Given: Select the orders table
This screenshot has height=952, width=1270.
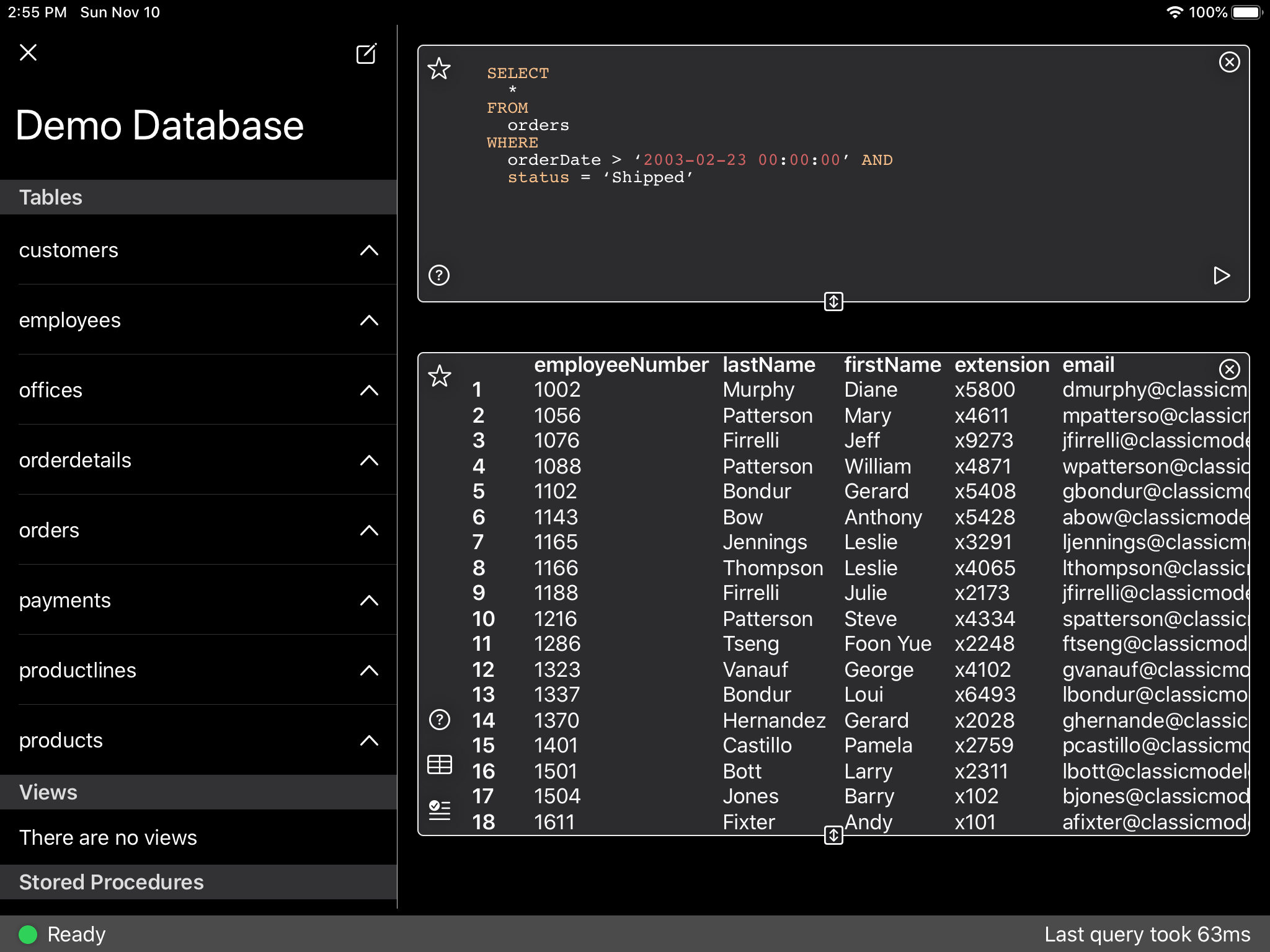Looking at the screenshot, I should click(x=50, y=531).
